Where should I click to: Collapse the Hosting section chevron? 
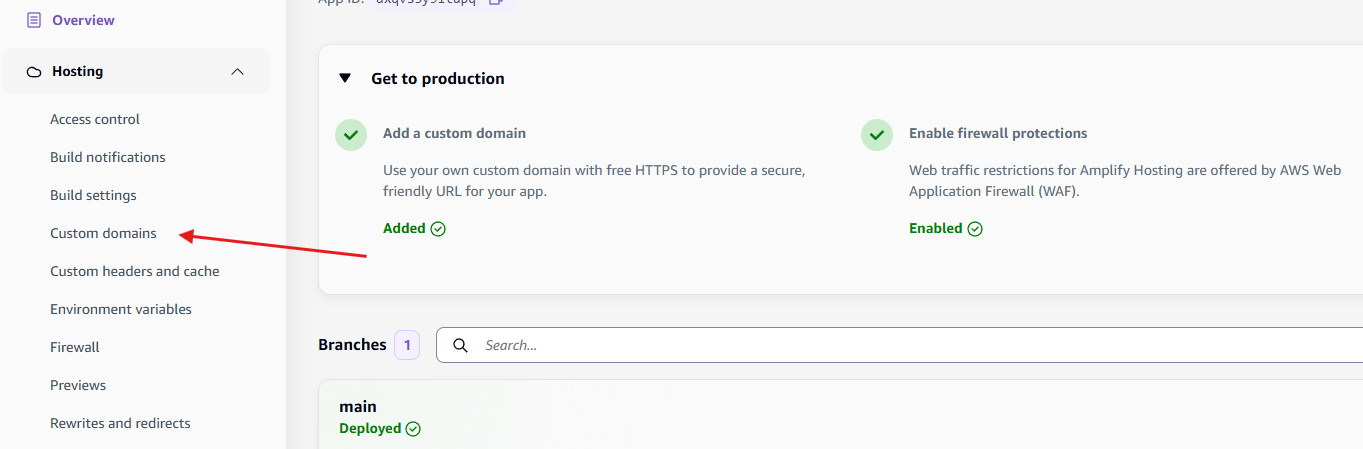click(237, 72)
